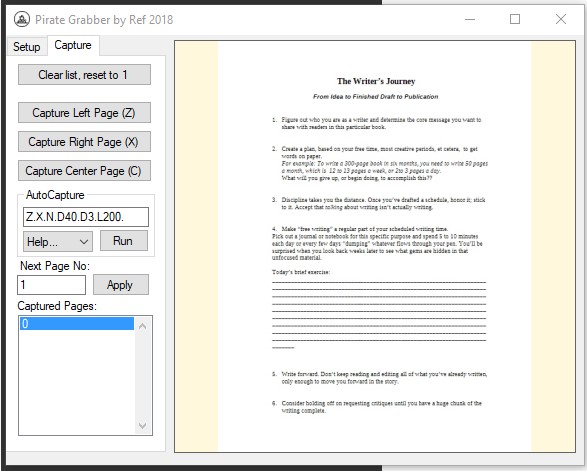This screenshot has height=471, width=587.
Task: Click Capture Center Page (C) button
Action: (x=84, y=171)
